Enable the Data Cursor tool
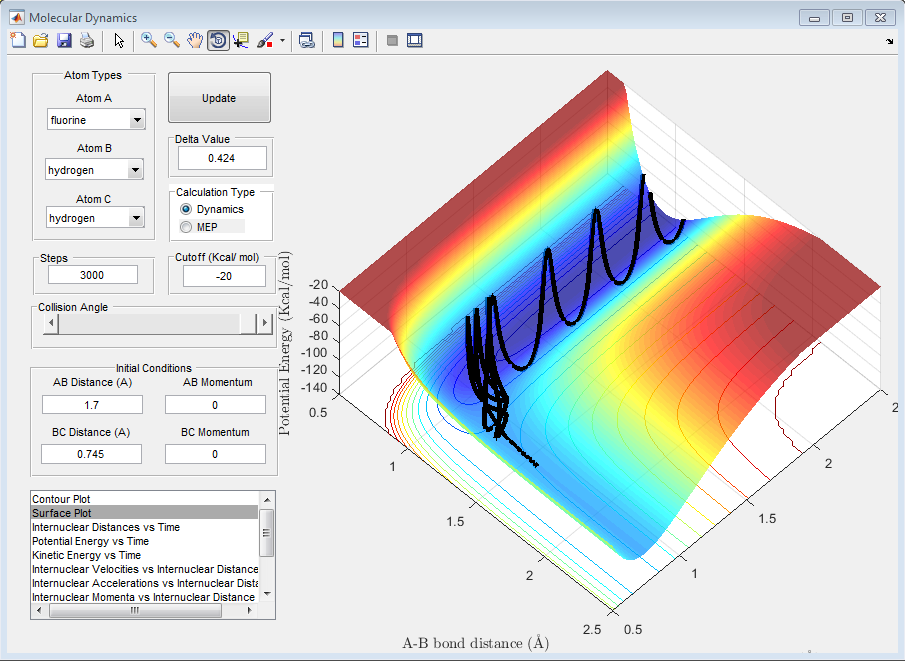 point(241,41)
